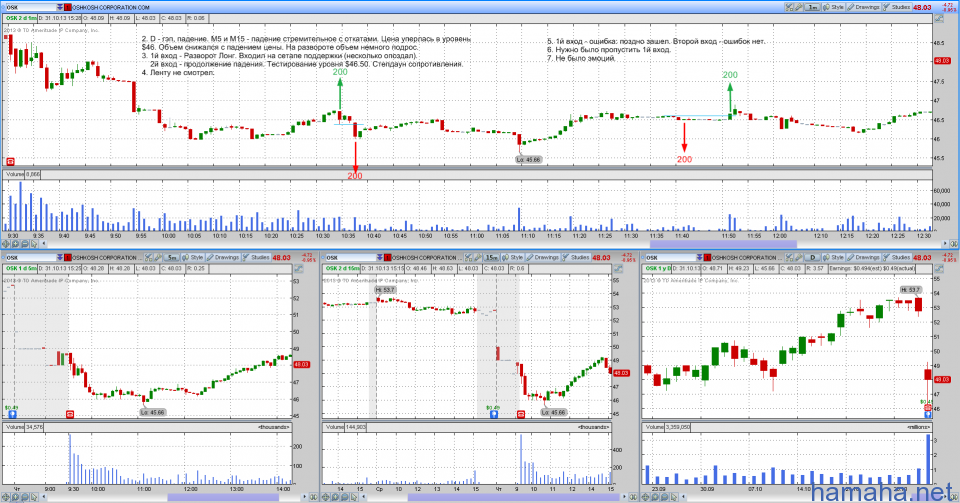
Task: Change the 1m timeframe button
Action: (813, 7)
